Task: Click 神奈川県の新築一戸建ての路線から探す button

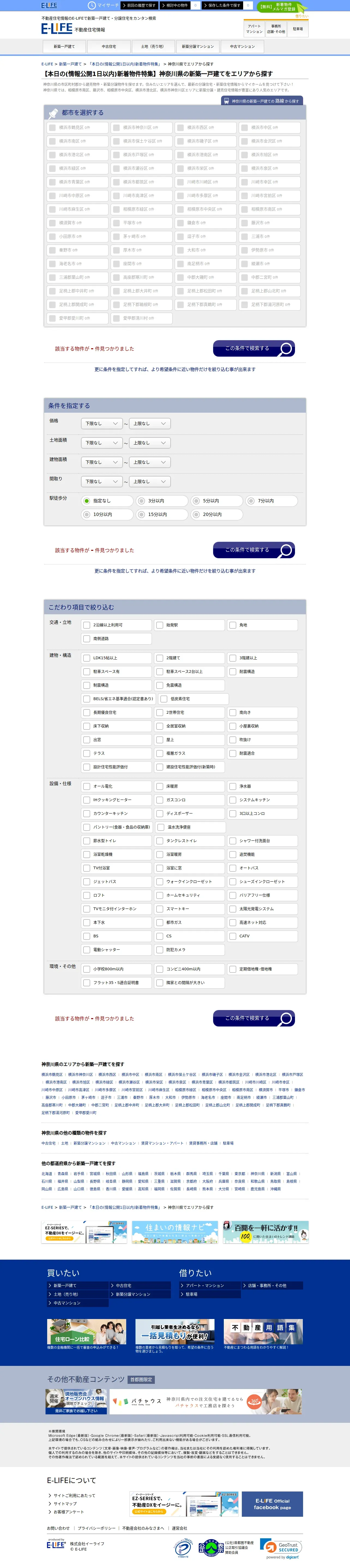Action: click(x=262, y=101)
